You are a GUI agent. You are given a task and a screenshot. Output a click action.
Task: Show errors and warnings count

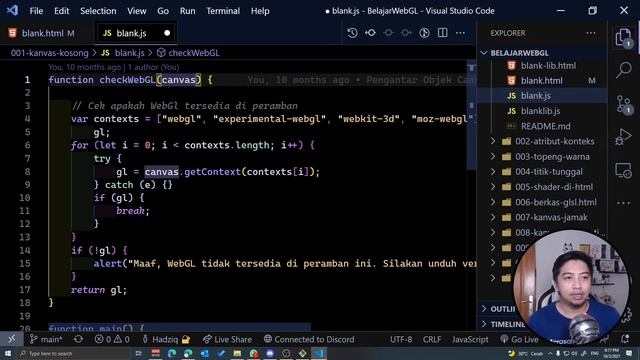(112, 339)
